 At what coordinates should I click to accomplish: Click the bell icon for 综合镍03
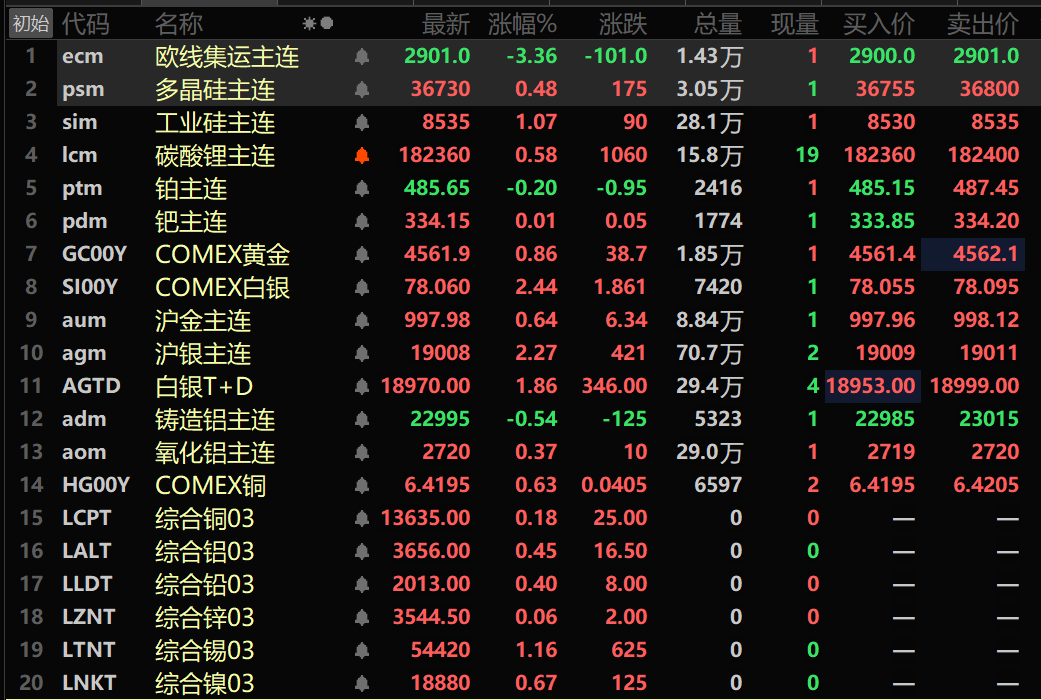362,683
